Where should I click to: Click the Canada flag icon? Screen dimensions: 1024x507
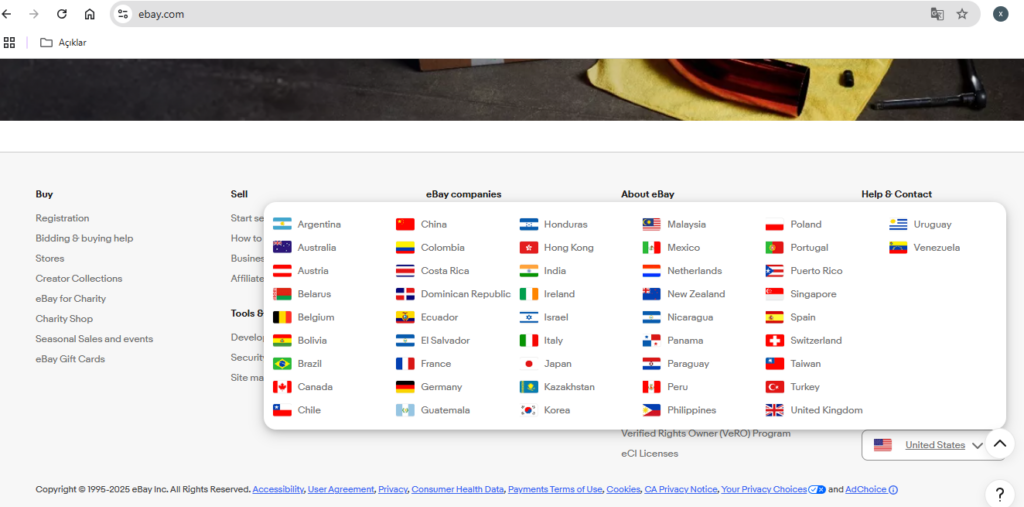pyautogui.click(x=282, y=387)
